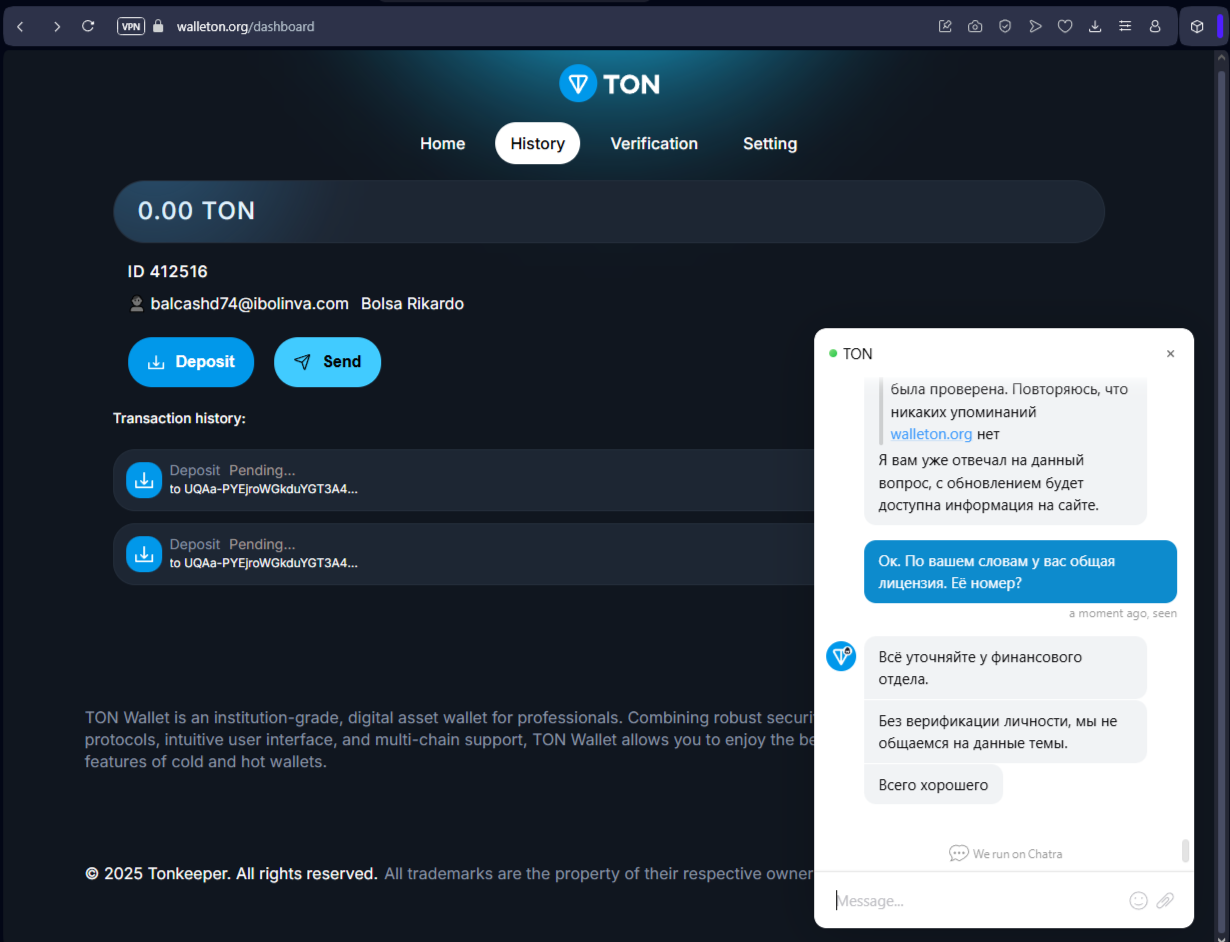Click the chat conversation scrollbar
Image resolution: width=1230 pixels, height=942 pixels.
pyautogui.click(x=1186, y=851)
